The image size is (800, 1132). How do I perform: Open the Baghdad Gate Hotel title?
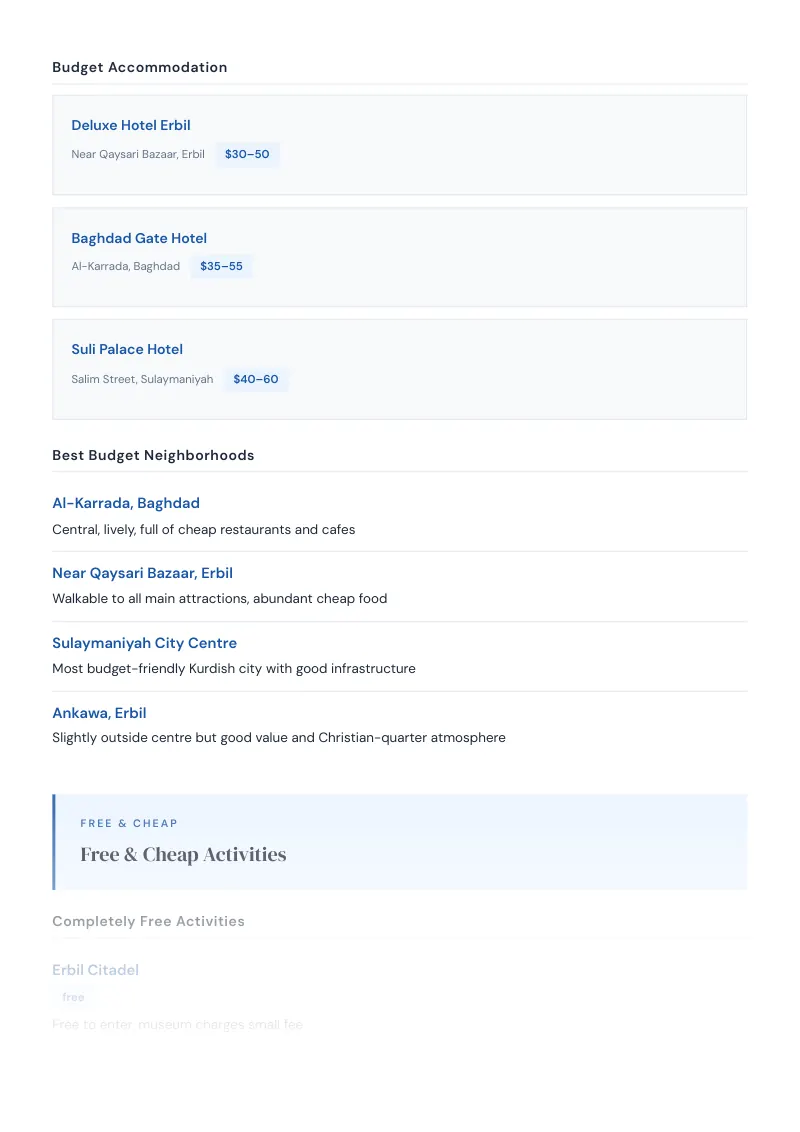[139, 238]
